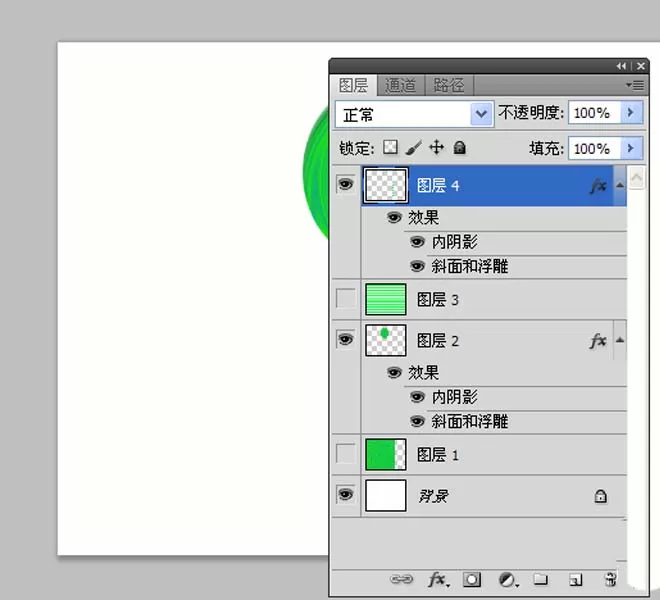
Task: Click the lock all padlock icon
Action: (460, 148)
